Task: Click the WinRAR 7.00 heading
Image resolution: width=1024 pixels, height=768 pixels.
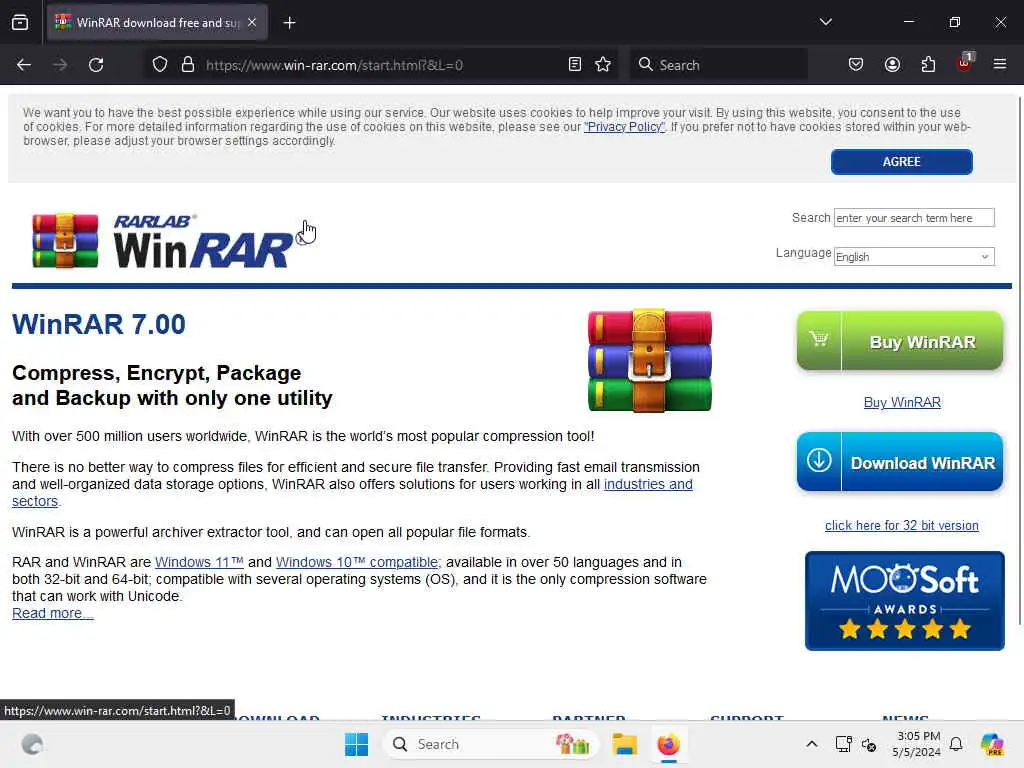Action: tap(99, 325)
